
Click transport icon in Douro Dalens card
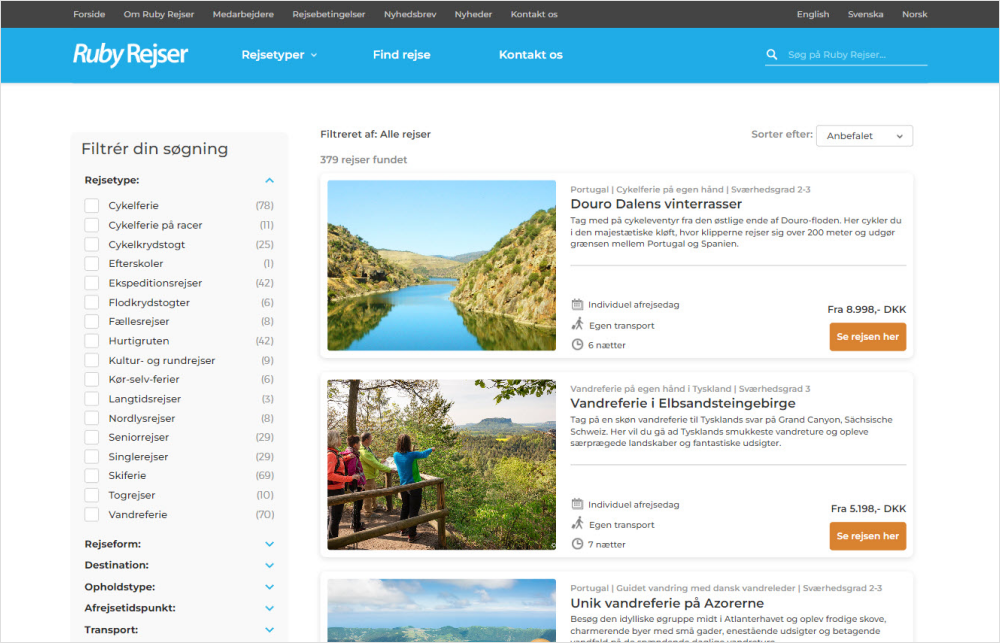(577, 324)
